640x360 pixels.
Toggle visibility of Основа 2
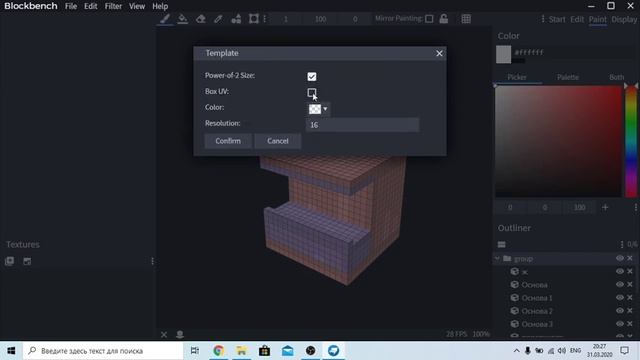[620, 311]
